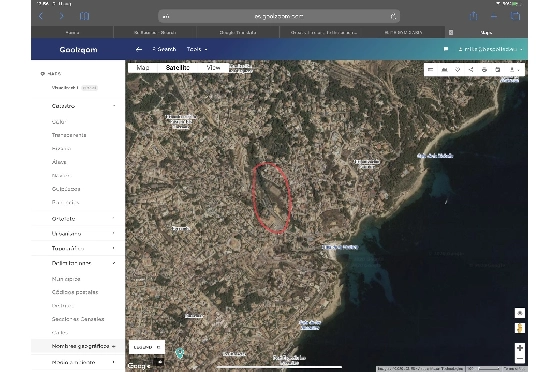Click the first ruler icon in map toolbar

(x=431, y=70)
